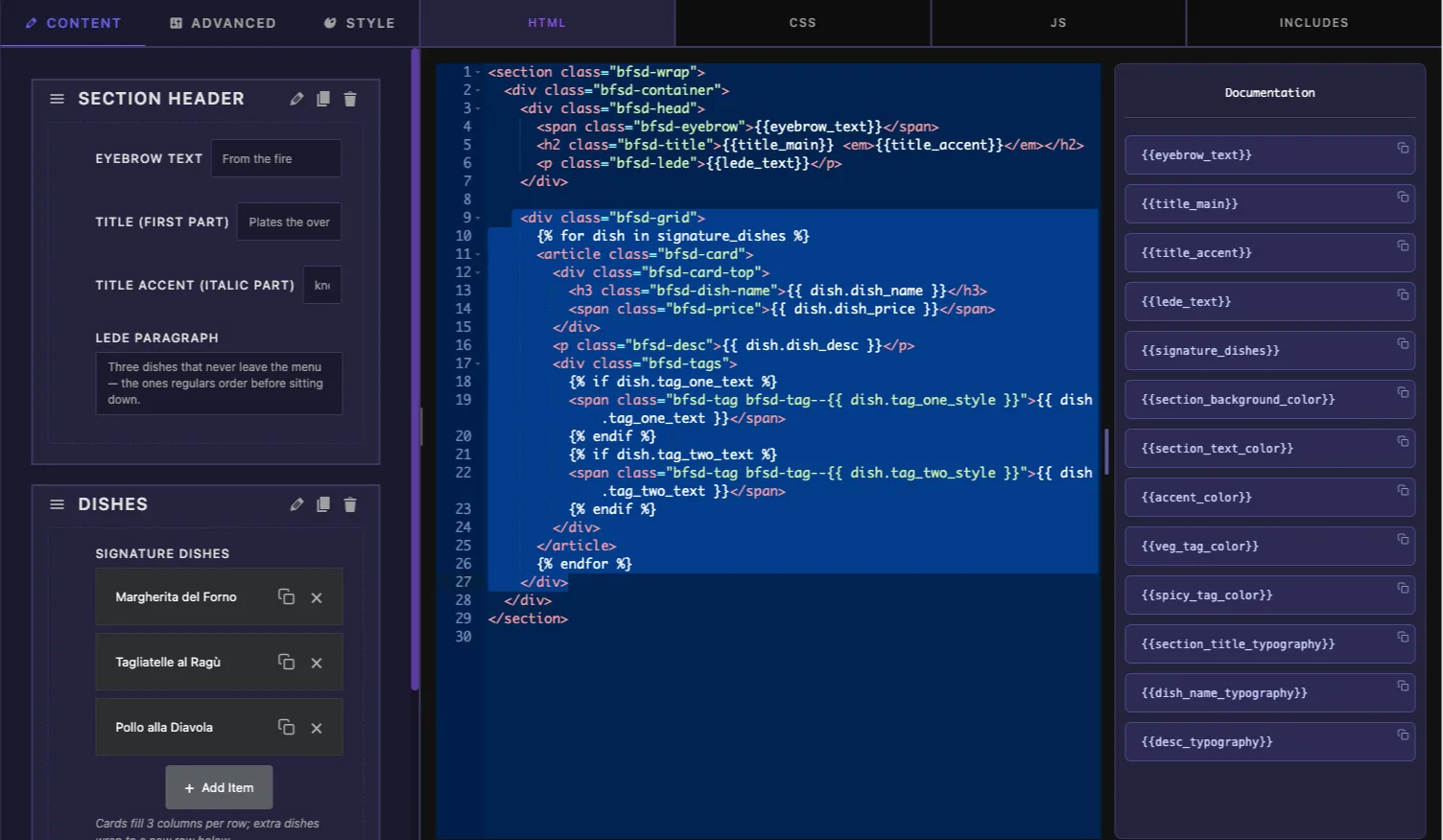Delete the Dishes block
1443x840 pixels.
350,504
